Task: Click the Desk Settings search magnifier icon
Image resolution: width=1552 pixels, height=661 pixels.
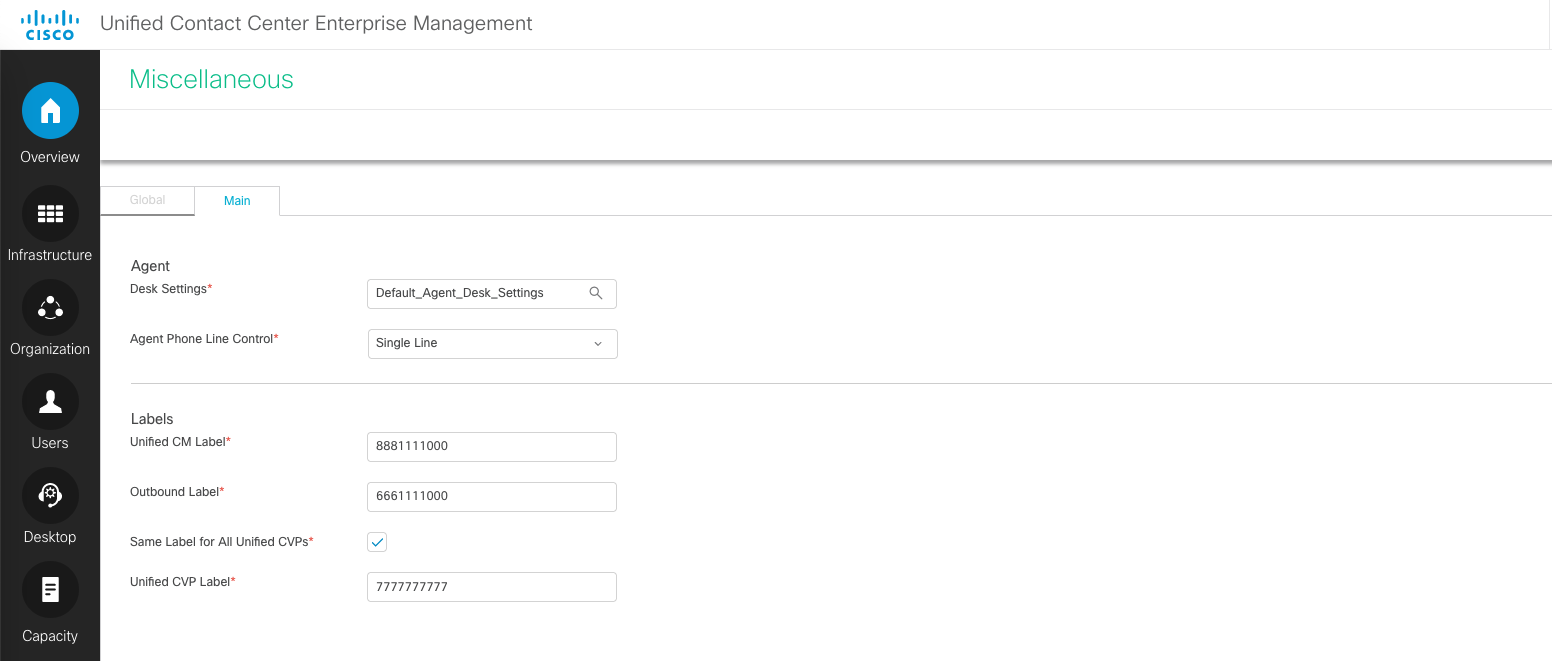Action: click(x=596, y=293)
